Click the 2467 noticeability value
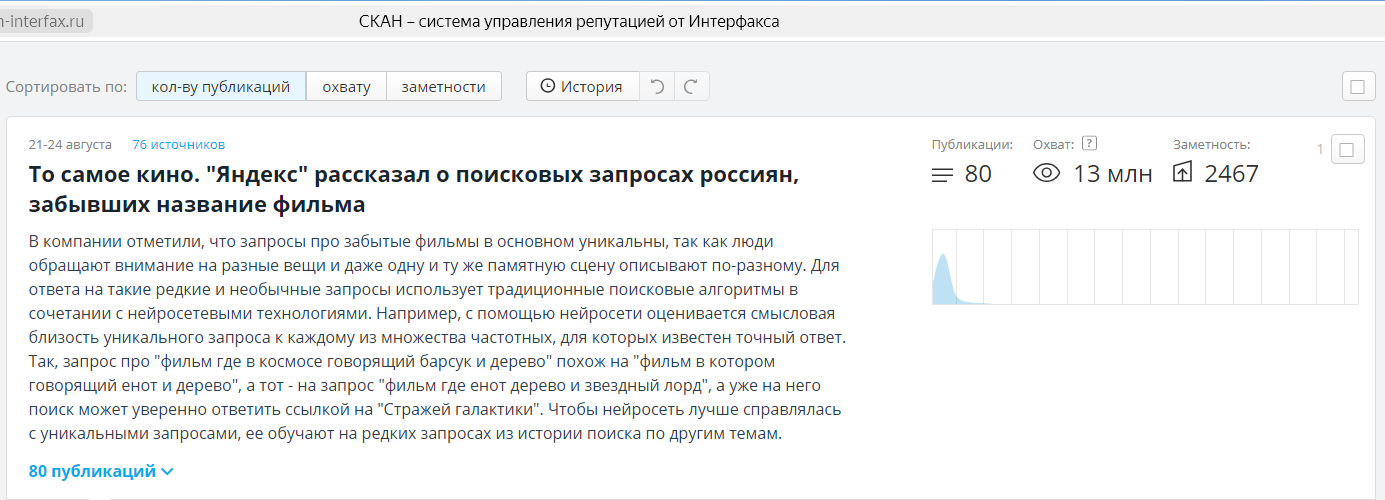Viewport: 1385px width, 500px height. click(x=1231, y=174)
